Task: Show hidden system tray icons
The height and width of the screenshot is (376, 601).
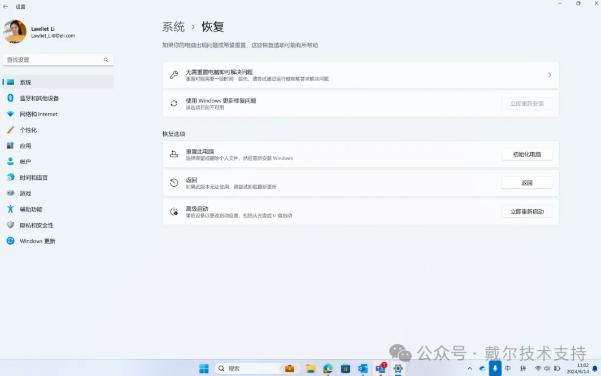Action: point(470,368)
